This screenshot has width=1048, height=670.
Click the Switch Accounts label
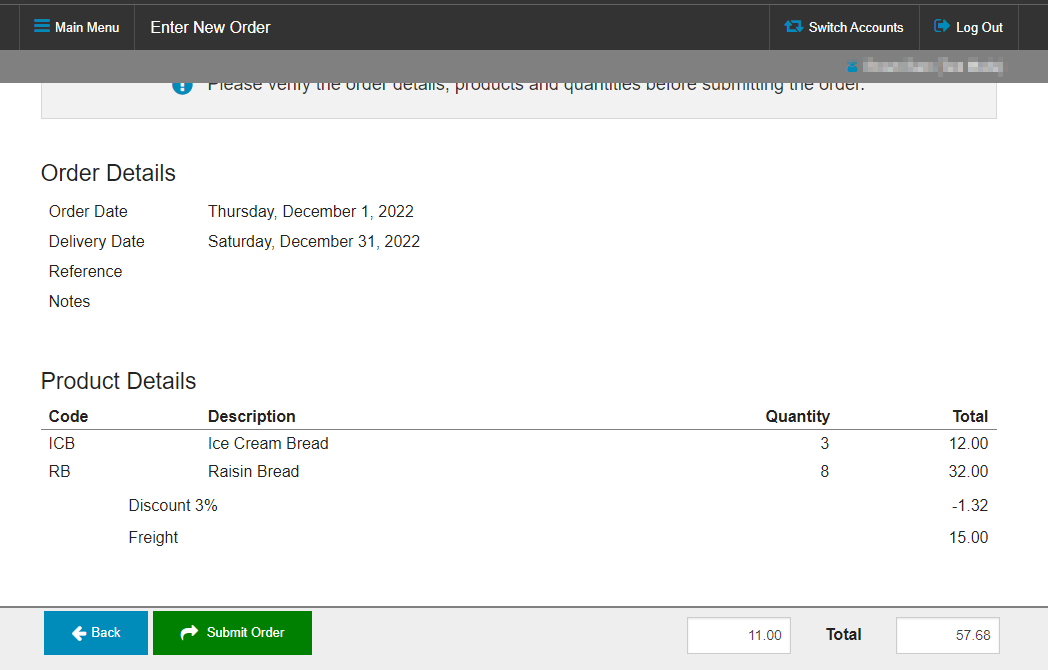(x=856, y=27)
